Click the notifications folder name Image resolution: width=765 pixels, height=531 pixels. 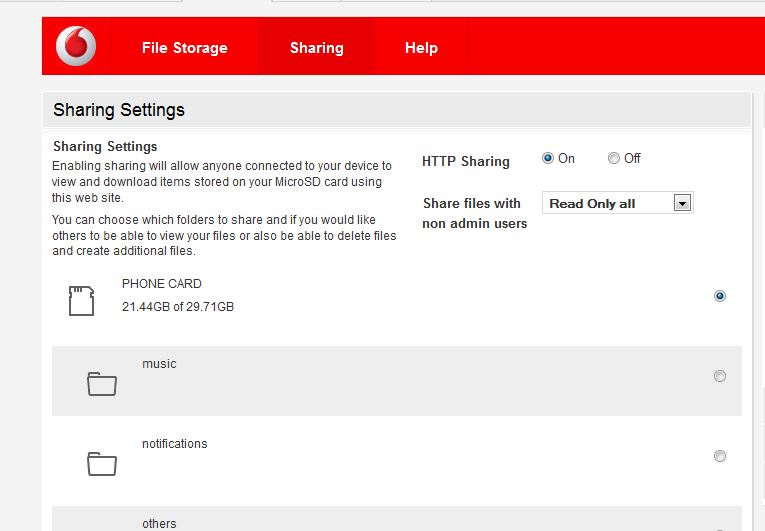pos(175,444)
